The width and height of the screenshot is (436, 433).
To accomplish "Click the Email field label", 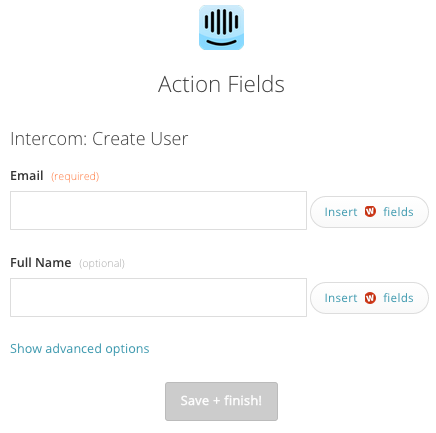I will [x=27, y=176].
